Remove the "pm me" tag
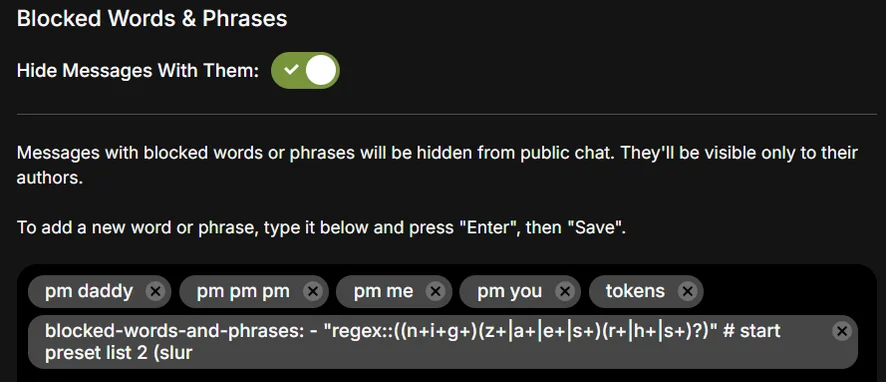Screen dimensions: 886x382 point(435,292)
